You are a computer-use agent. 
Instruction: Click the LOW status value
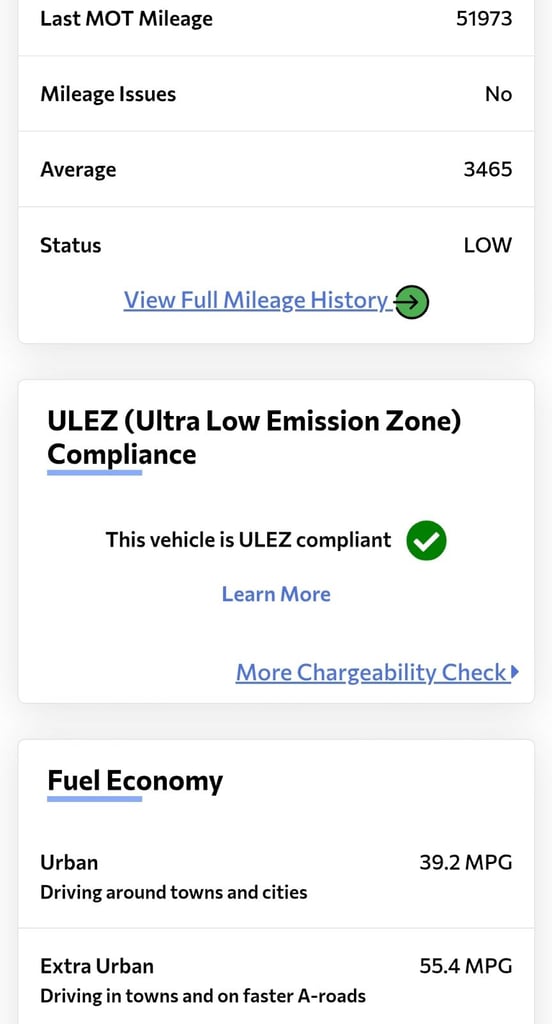pyautogui.click(x=488, y=246)
